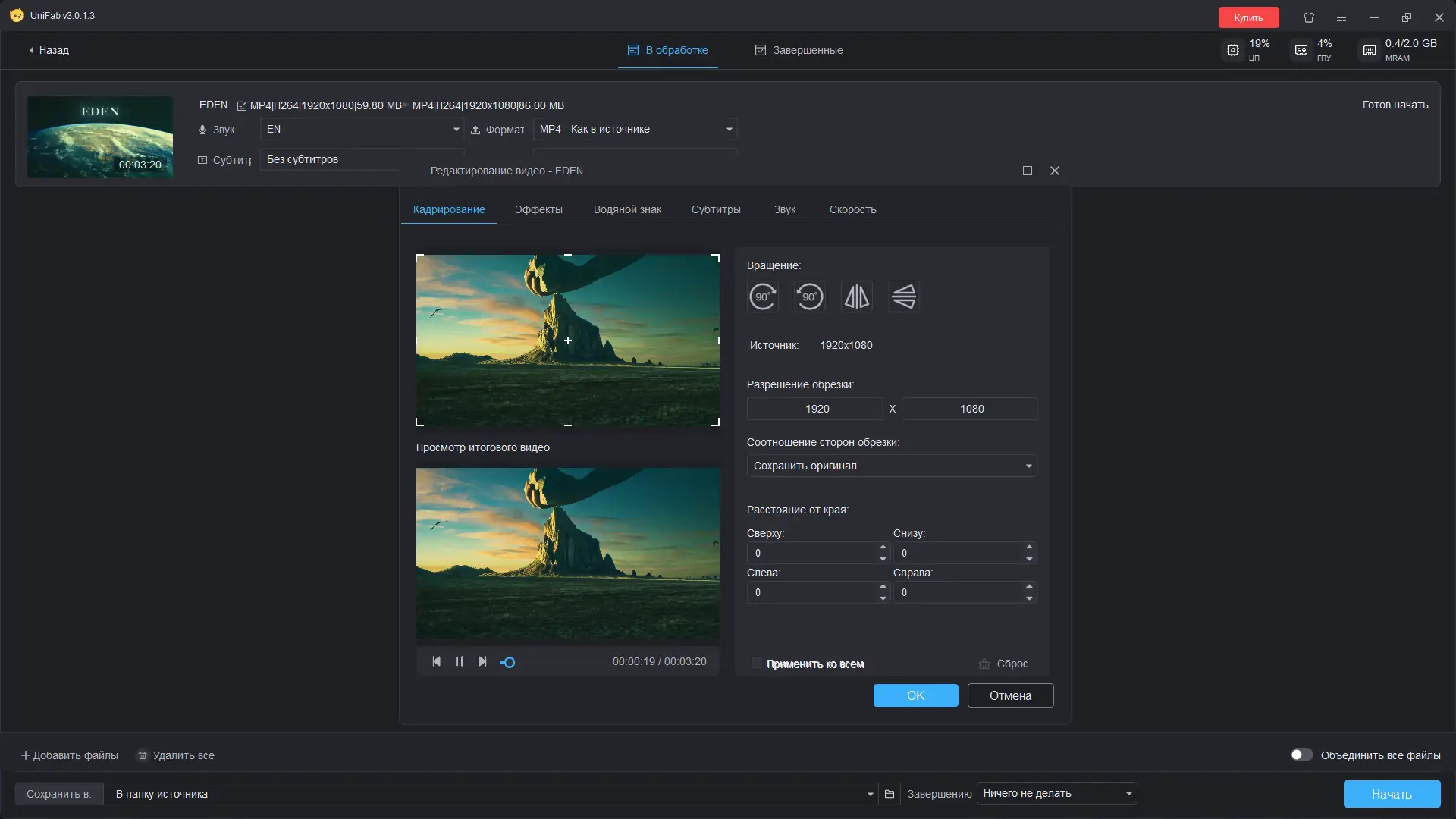Click the CPU usage indicator icon
The image size is (1456, 819).
pos(1233,49)
